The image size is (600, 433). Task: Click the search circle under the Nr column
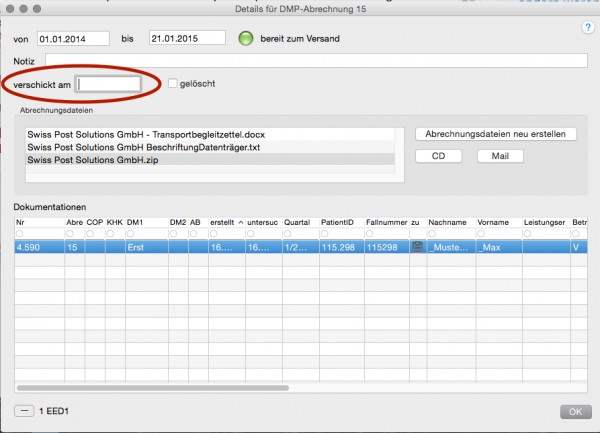click(20, 233)
